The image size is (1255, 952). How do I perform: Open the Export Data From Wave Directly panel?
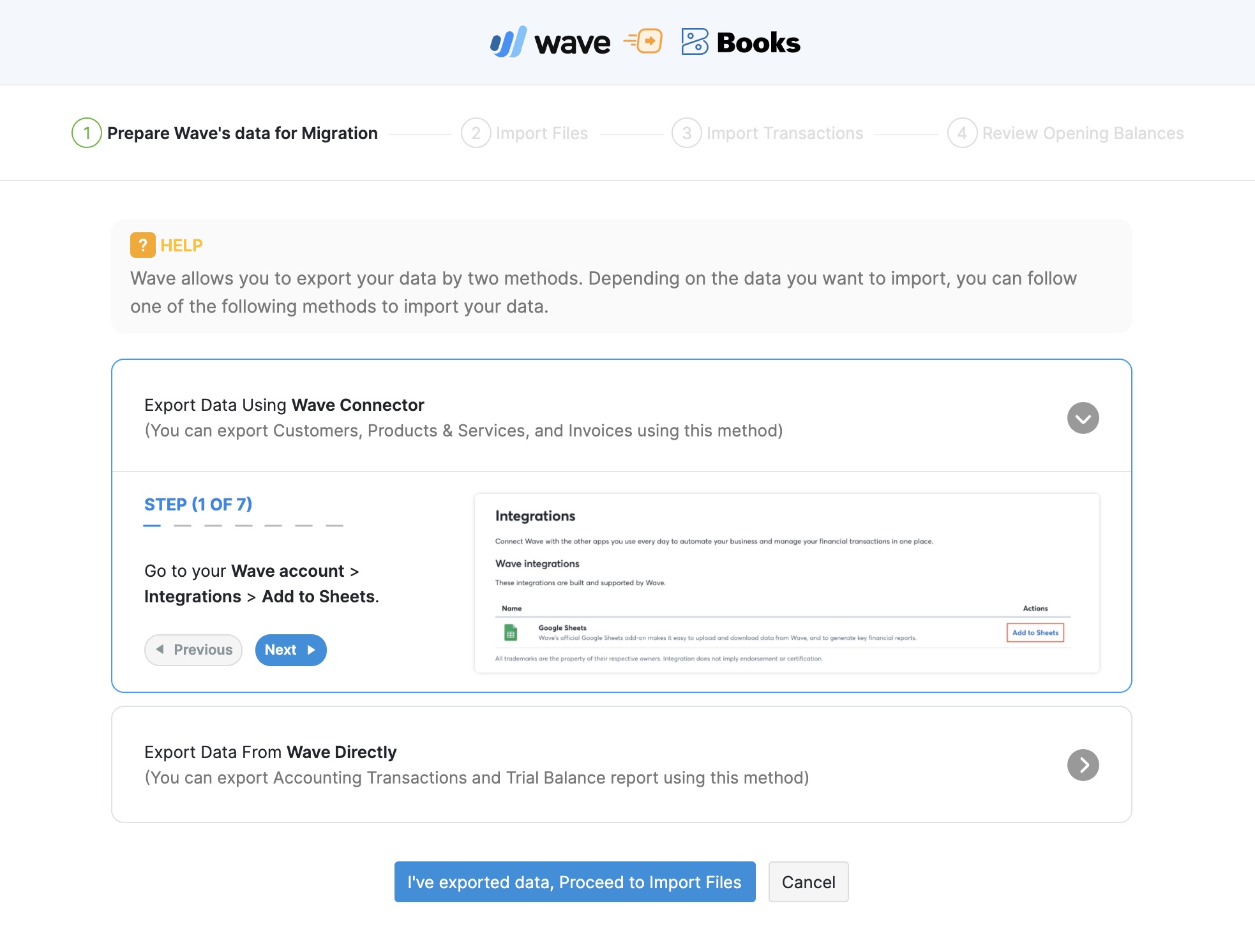(x=476, y=764)
